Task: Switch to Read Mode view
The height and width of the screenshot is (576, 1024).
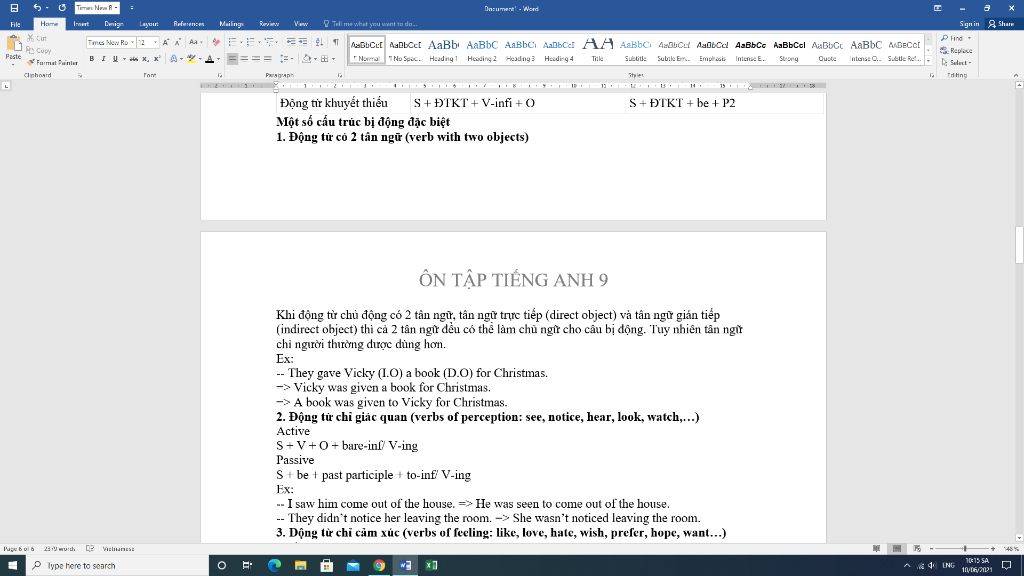Action: [876, 549]
